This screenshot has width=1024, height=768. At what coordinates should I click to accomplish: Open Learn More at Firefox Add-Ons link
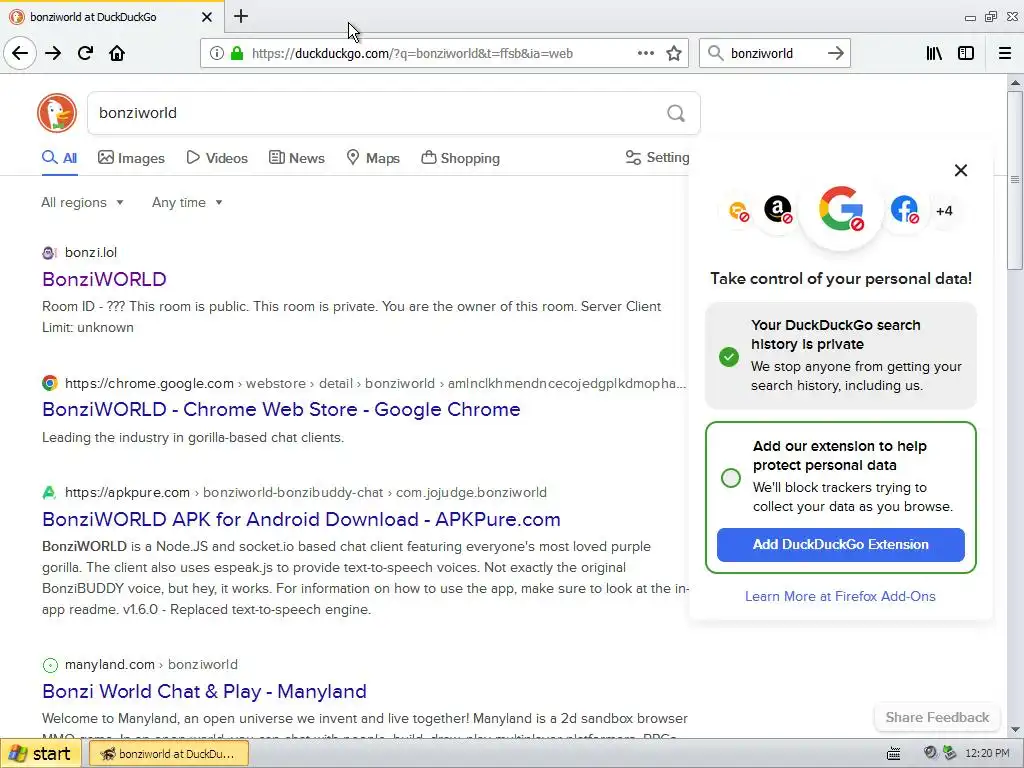pyautogui.click(x=840, y=596)
